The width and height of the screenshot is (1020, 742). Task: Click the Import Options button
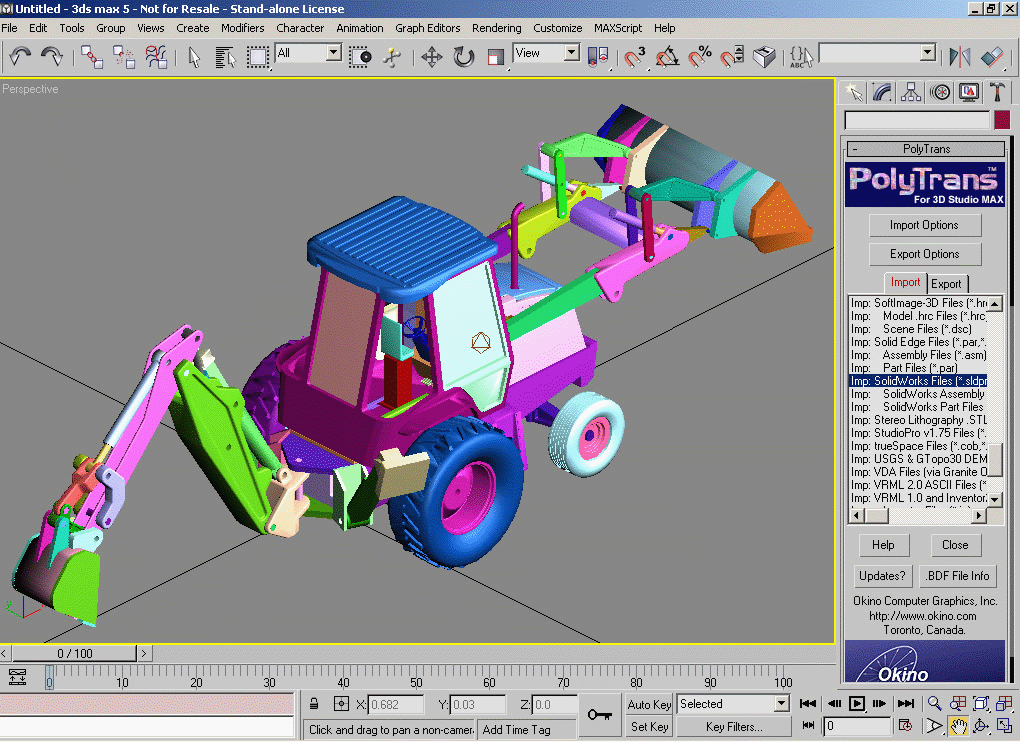tap(924, 225)
